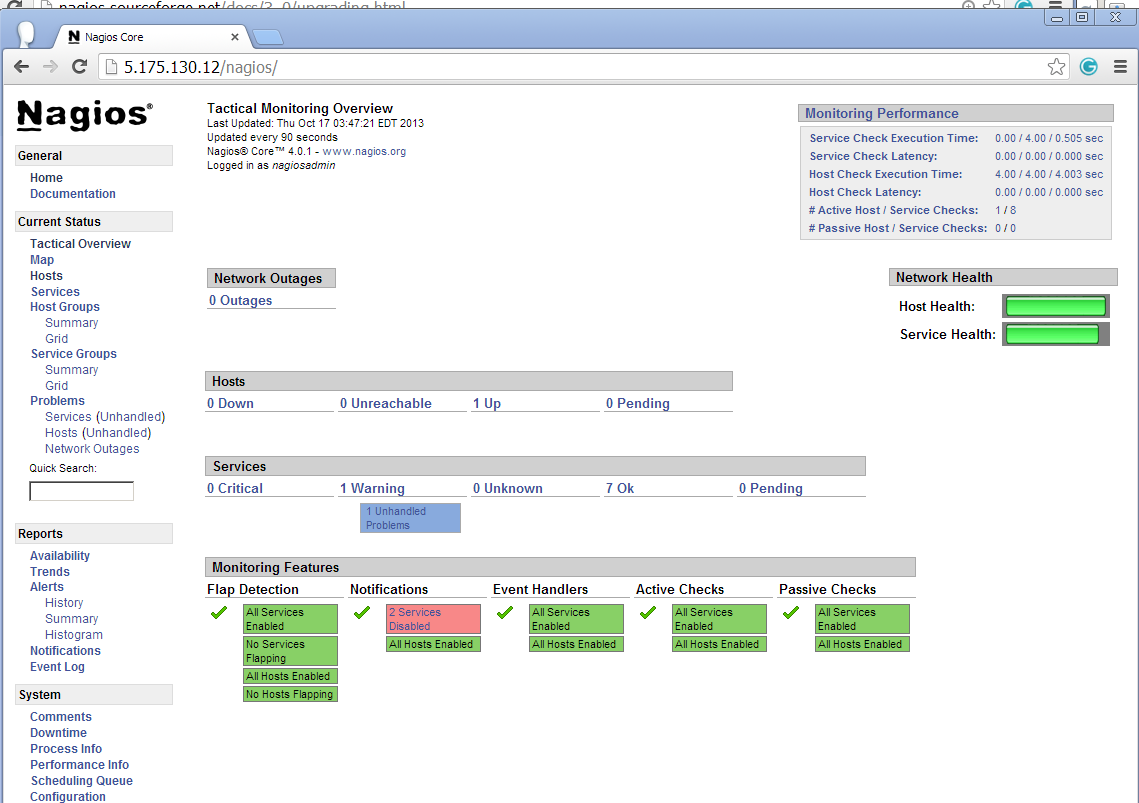Open a new tab button
The height and width of the screenshot is (803, 1139).
point(267,37)
